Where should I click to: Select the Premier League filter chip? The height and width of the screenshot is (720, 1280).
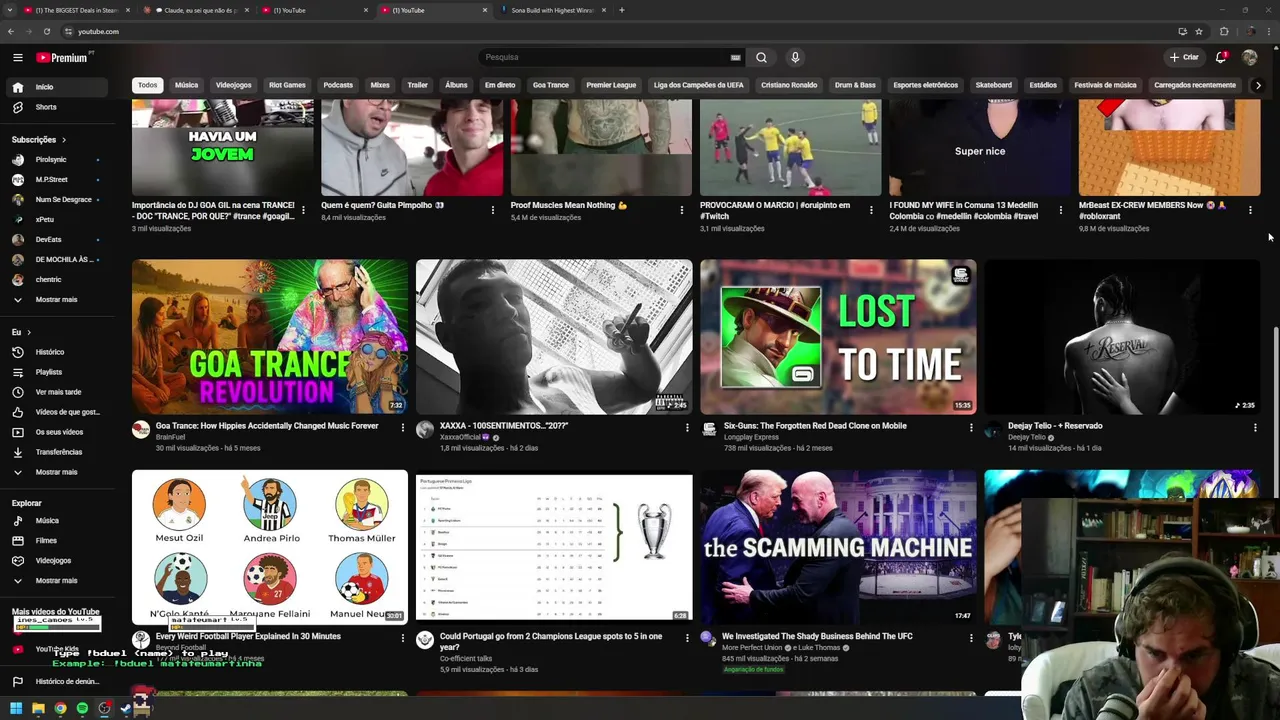click(x=611, y=85)
